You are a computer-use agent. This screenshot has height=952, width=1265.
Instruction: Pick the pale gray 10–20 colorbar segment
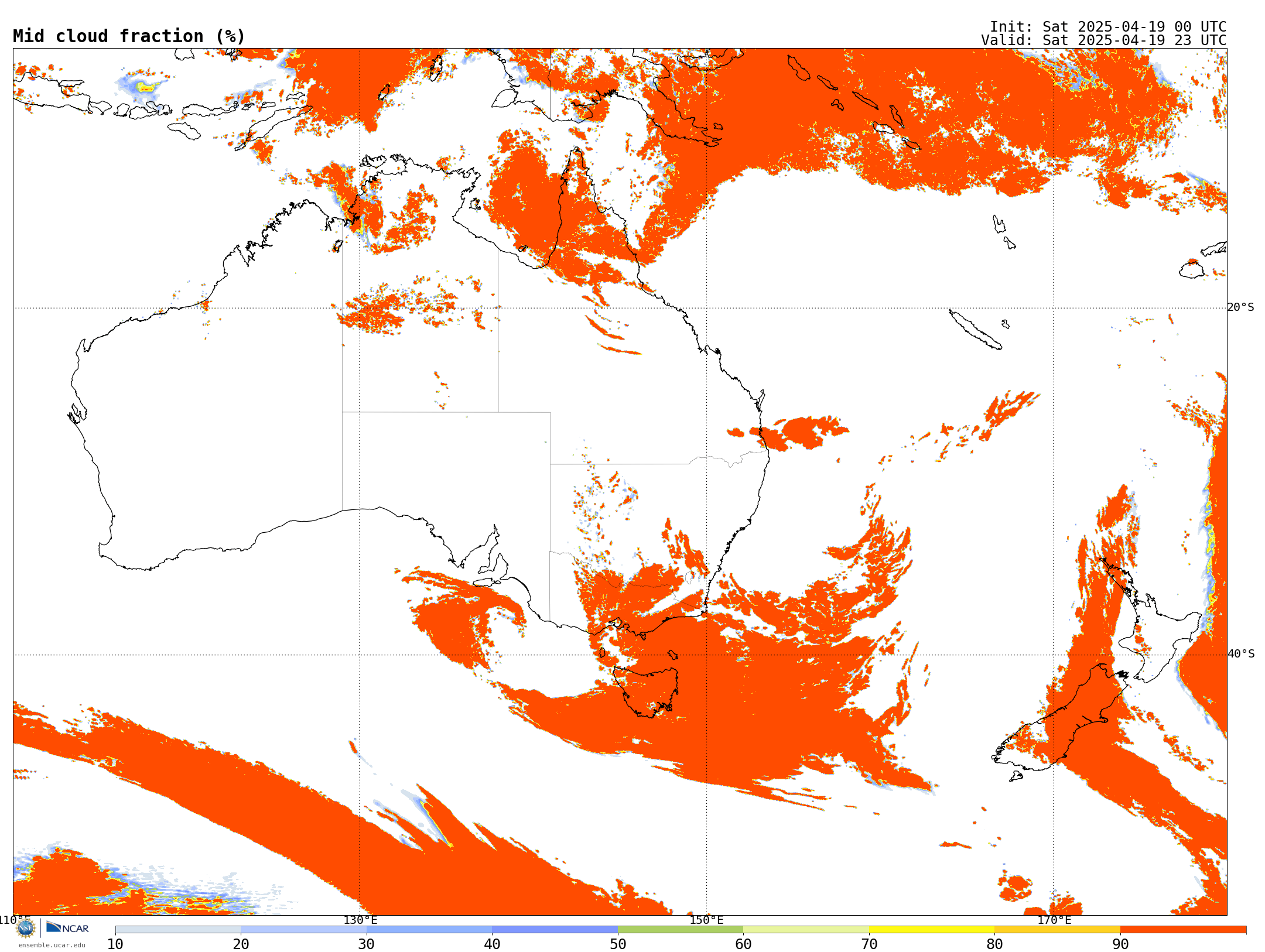[x=178, y=930]
